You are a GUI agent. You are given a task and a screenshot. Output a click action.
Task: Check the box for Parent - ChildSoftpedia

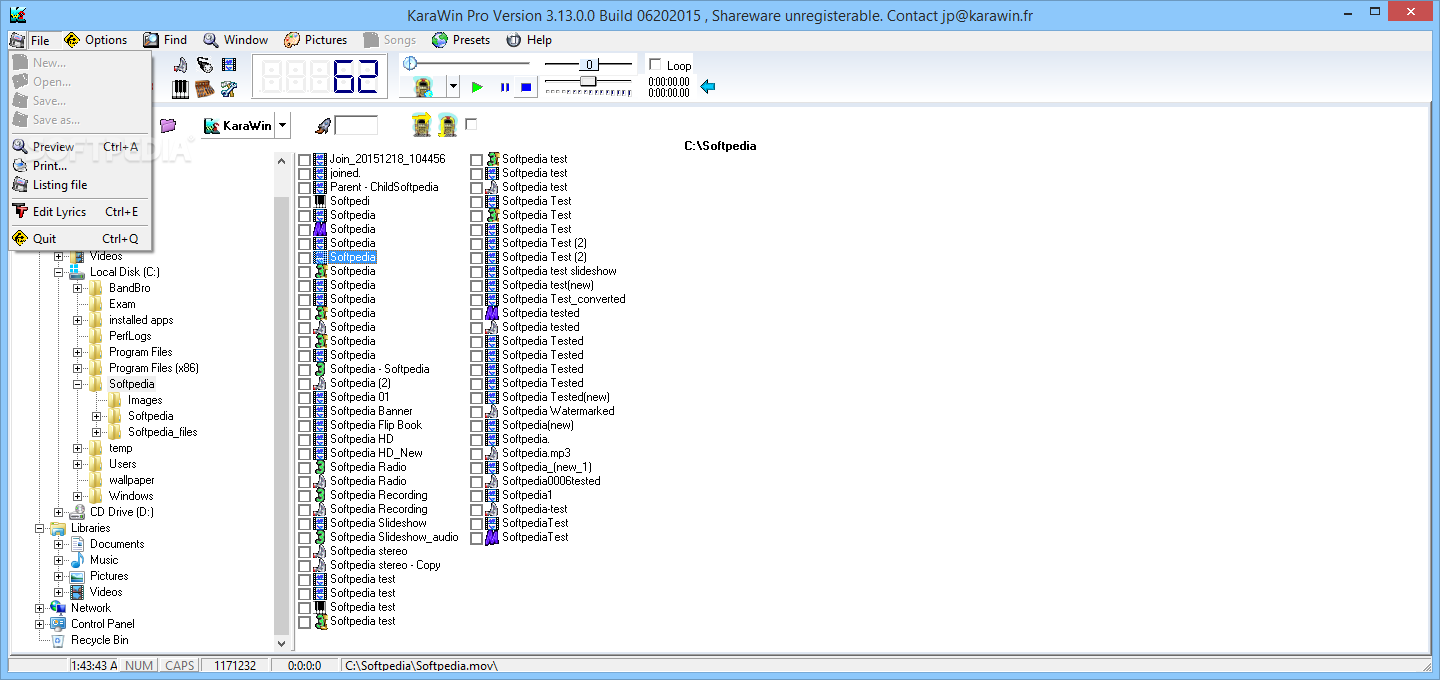(304, 188)
